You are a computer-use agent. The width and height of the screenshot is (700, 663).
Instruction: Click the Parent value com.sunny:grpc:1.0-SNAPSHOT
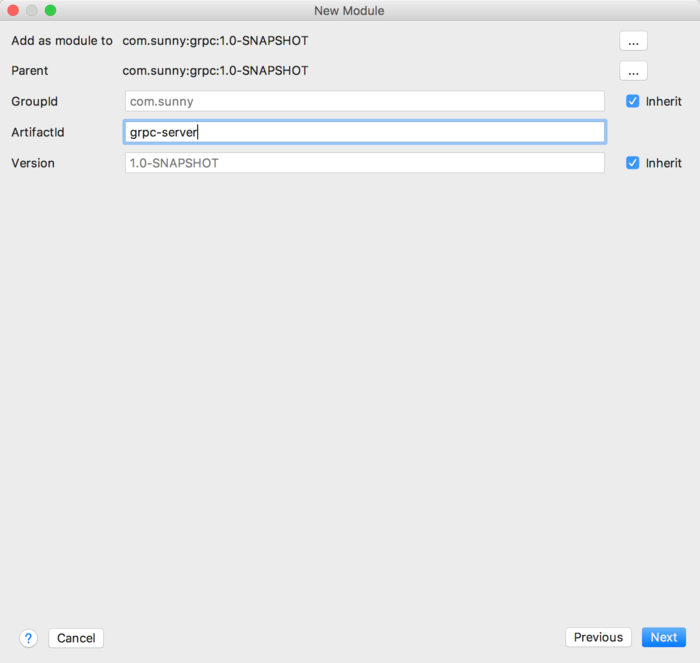pyautogui.click(x=215, y=71)
